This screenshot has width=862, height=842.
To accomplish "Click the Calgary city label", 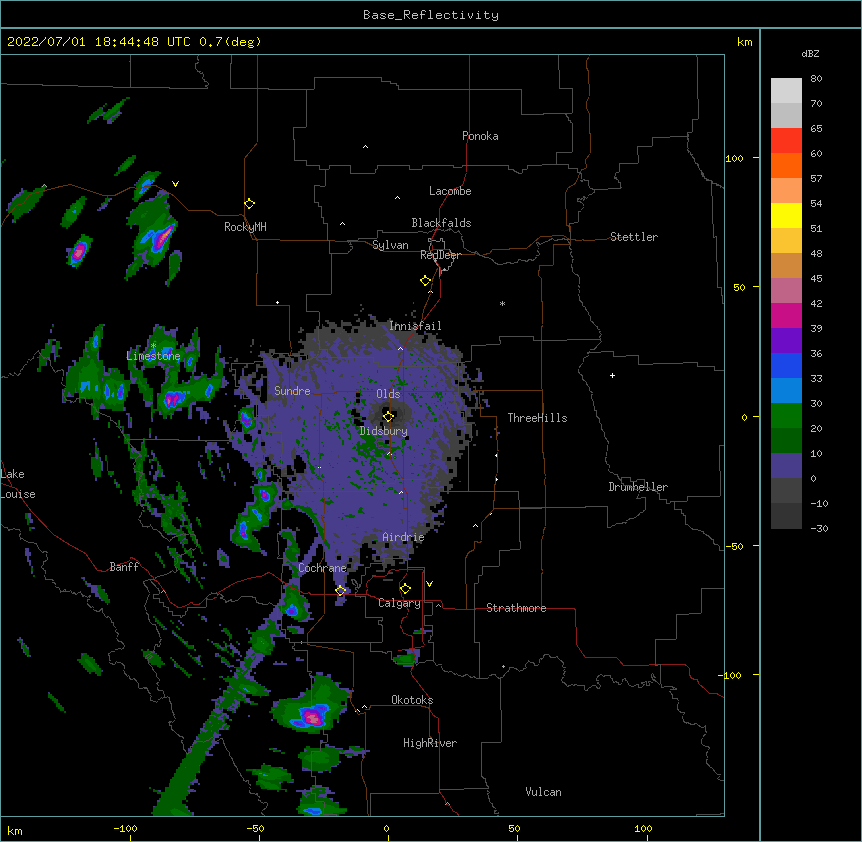I will [x=399, y=603].
